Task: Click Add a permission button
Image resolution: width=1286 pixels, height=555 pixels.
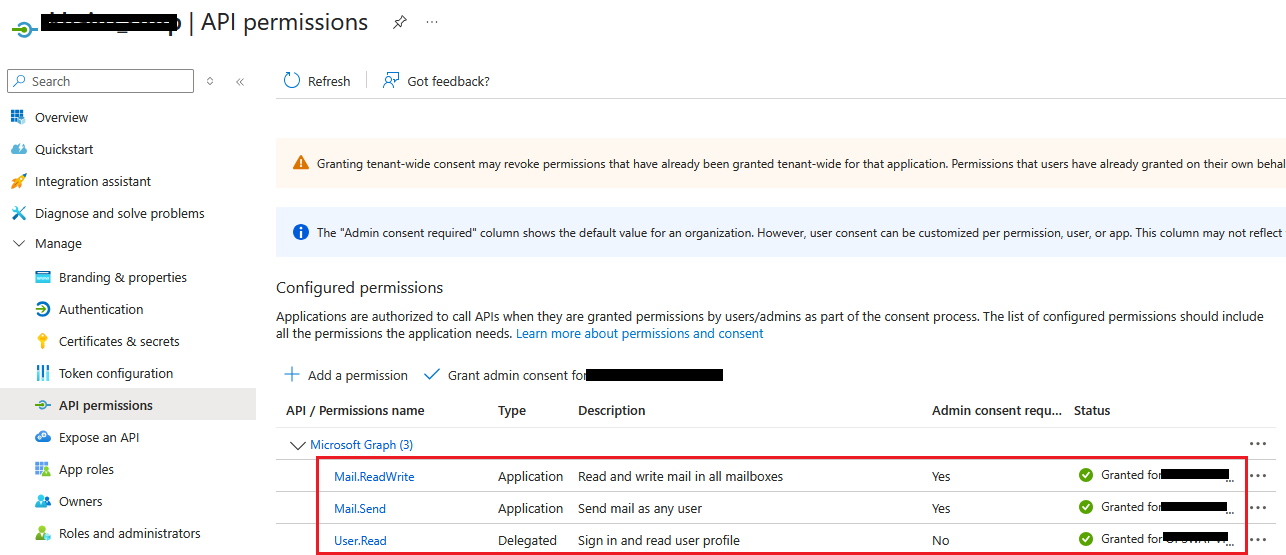Action: [x=346, y=375]
